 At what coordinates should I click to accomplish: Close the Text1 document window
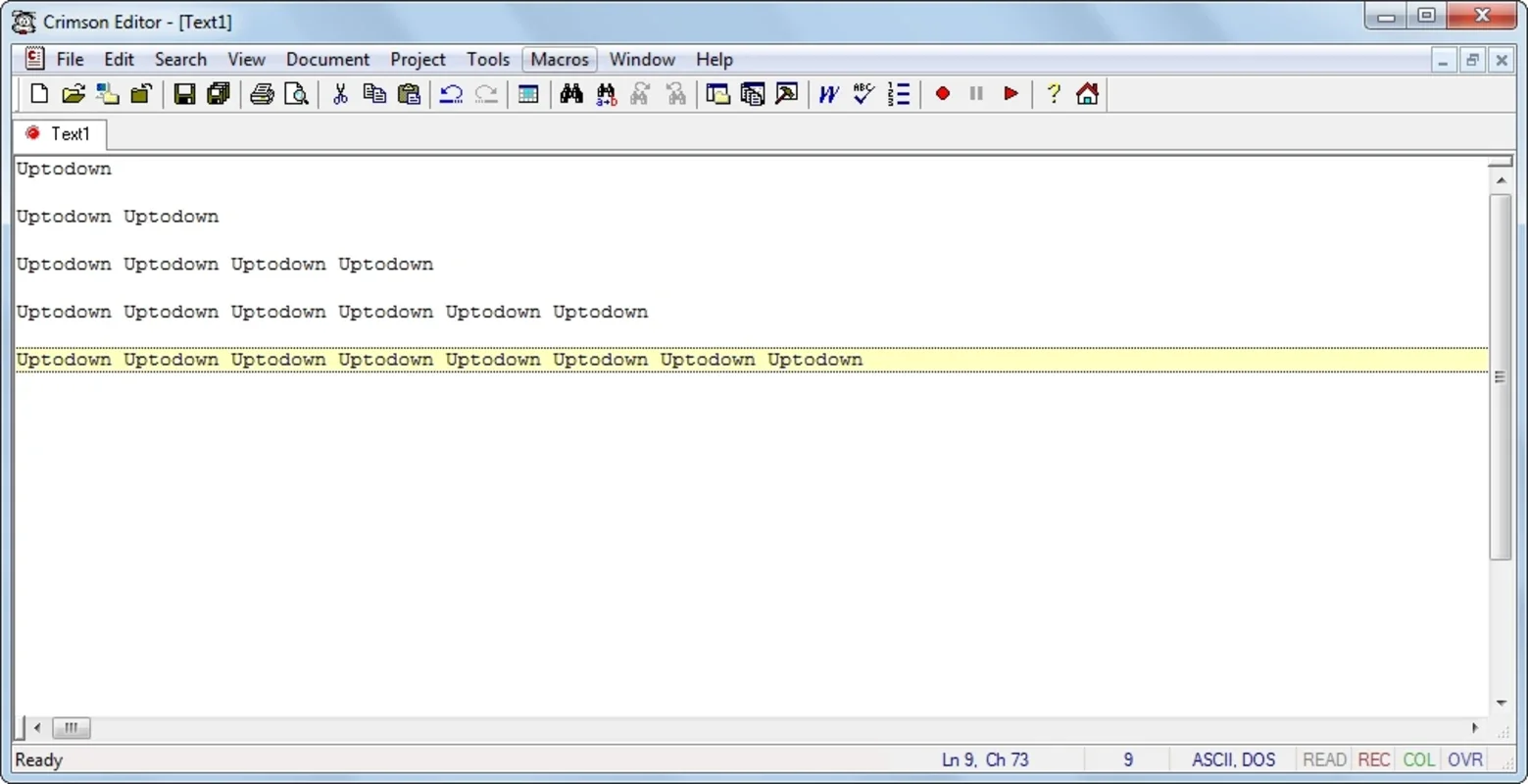pyautogui.click(x=1502, y=61)
